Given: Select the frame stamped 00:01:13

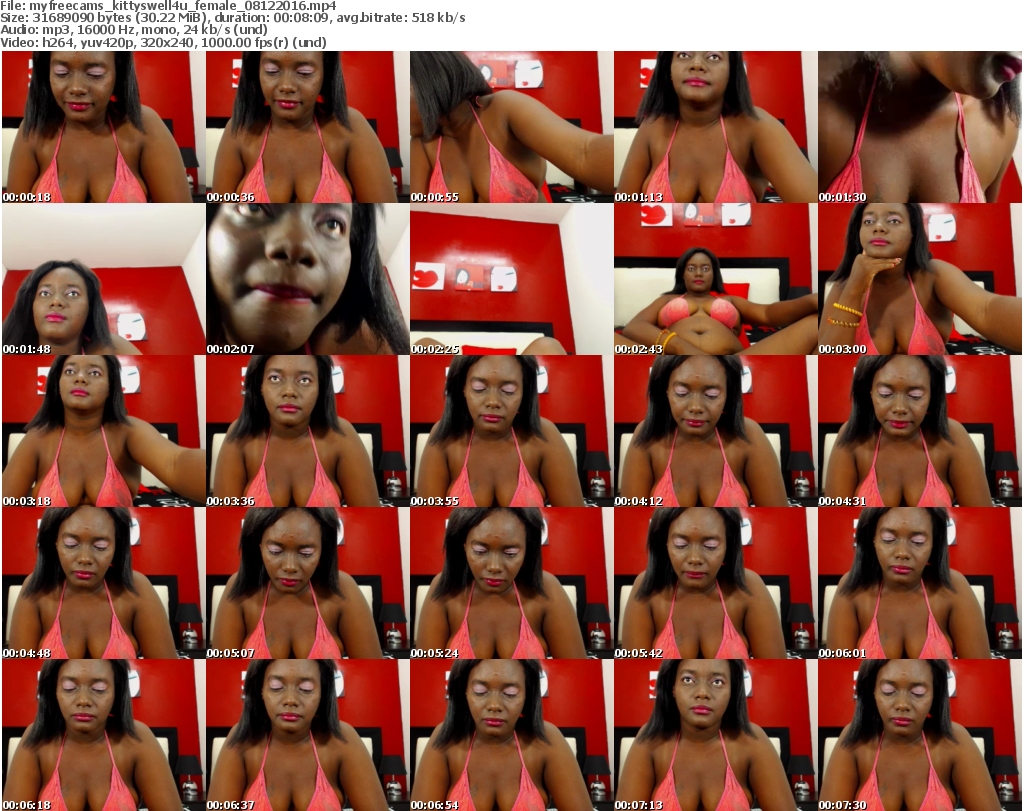Looking at the screenshot, I should (x=715, y=127).
